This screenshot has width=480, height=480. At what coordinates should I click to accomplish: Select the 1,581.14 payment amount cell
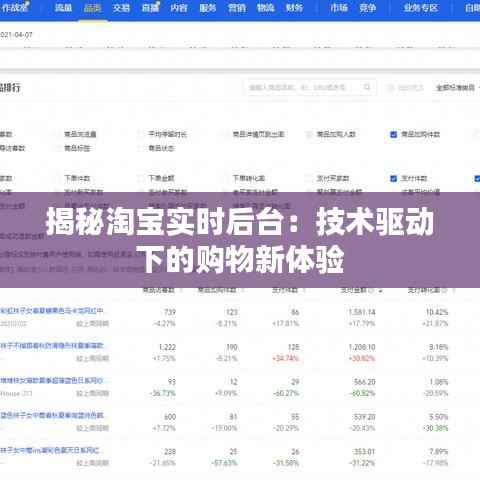pyautogui.click(x=362, y=312)
